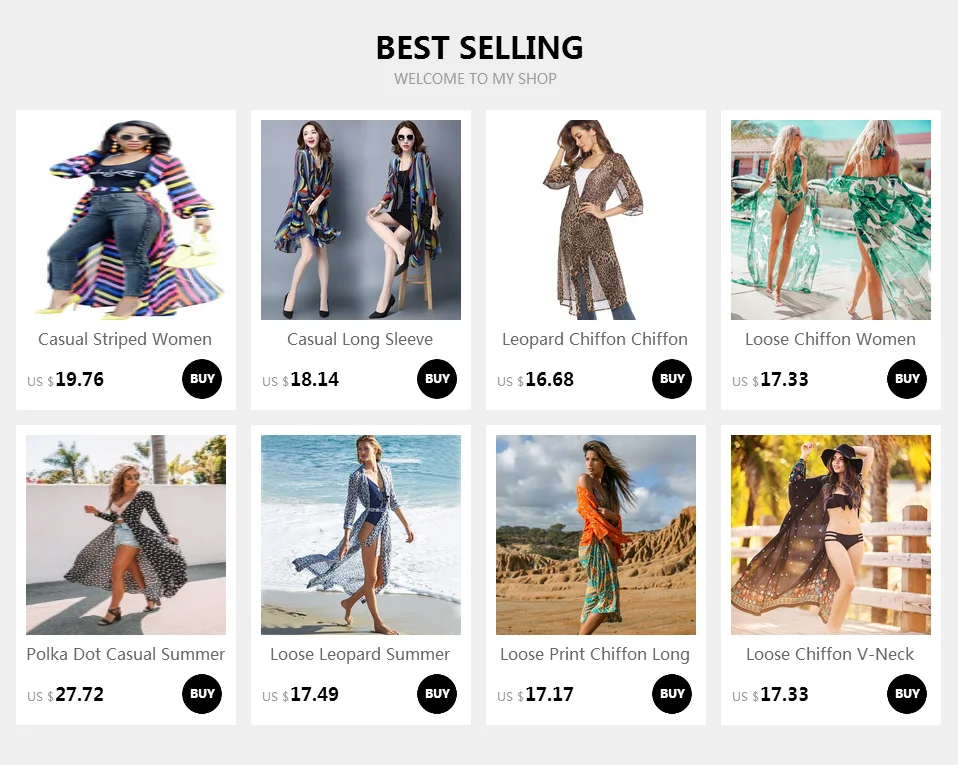Open the black chiffon beach cover-up photo
The image size is (958, 765).
(831, 535)
